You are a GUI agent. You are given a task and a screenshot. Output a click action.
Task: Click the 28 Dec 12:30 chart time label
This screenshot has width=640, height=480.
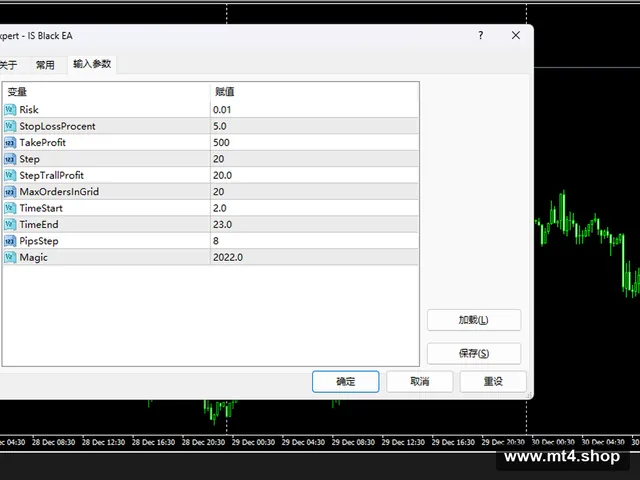point(103,442)
